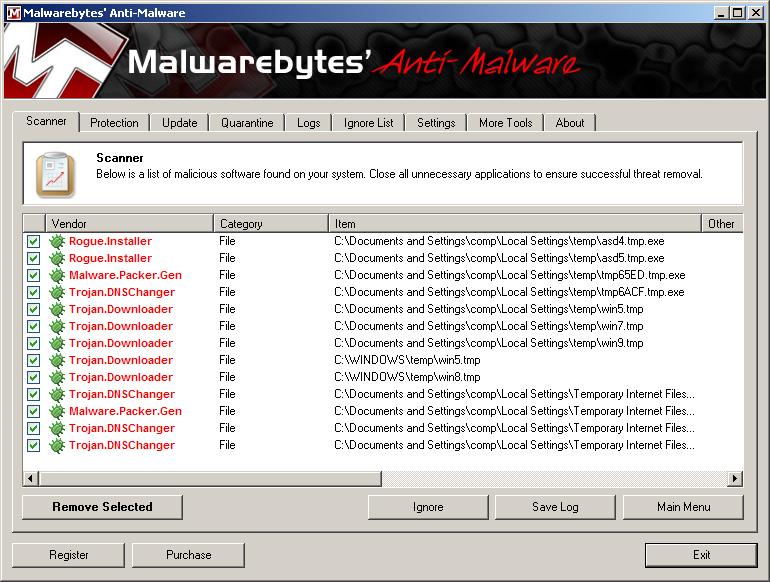Uncheck the asd4.tmp.exe Rogue.Installer checkbox
Image resolution: width=770 pixels, height=582 pixels.
[33, 241]
